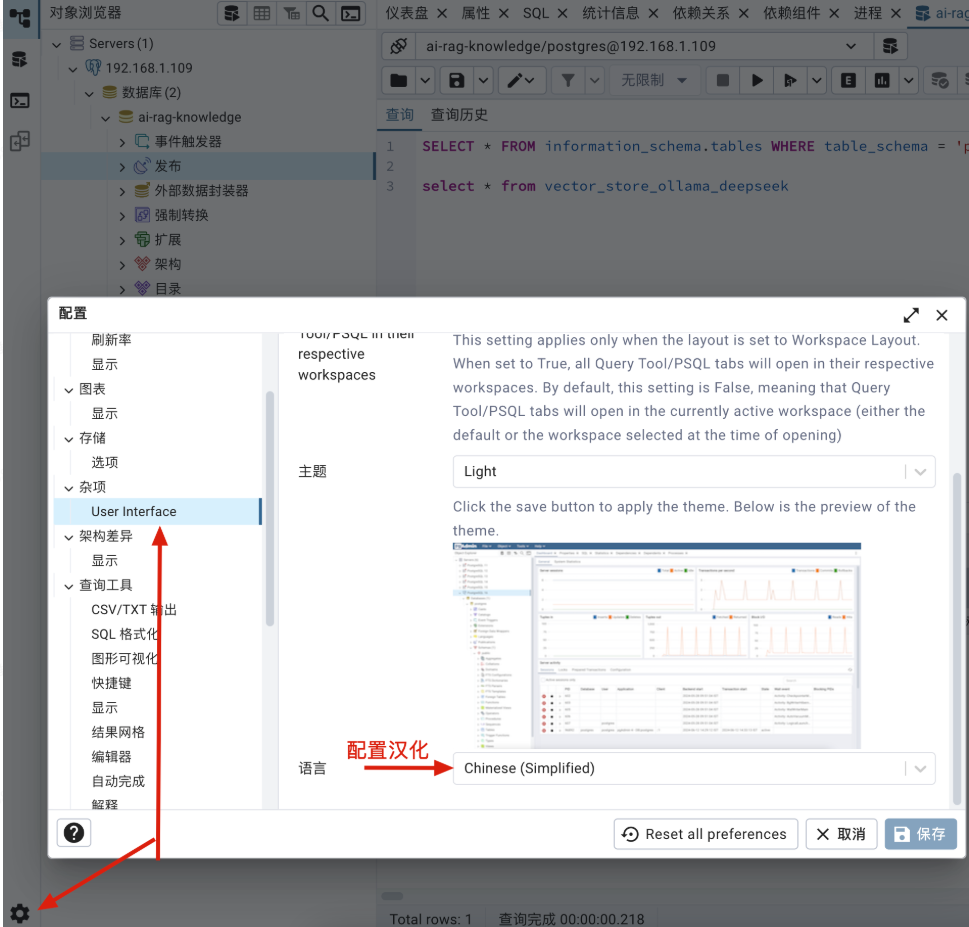Select 快捷键 under 查询工具

111,683
